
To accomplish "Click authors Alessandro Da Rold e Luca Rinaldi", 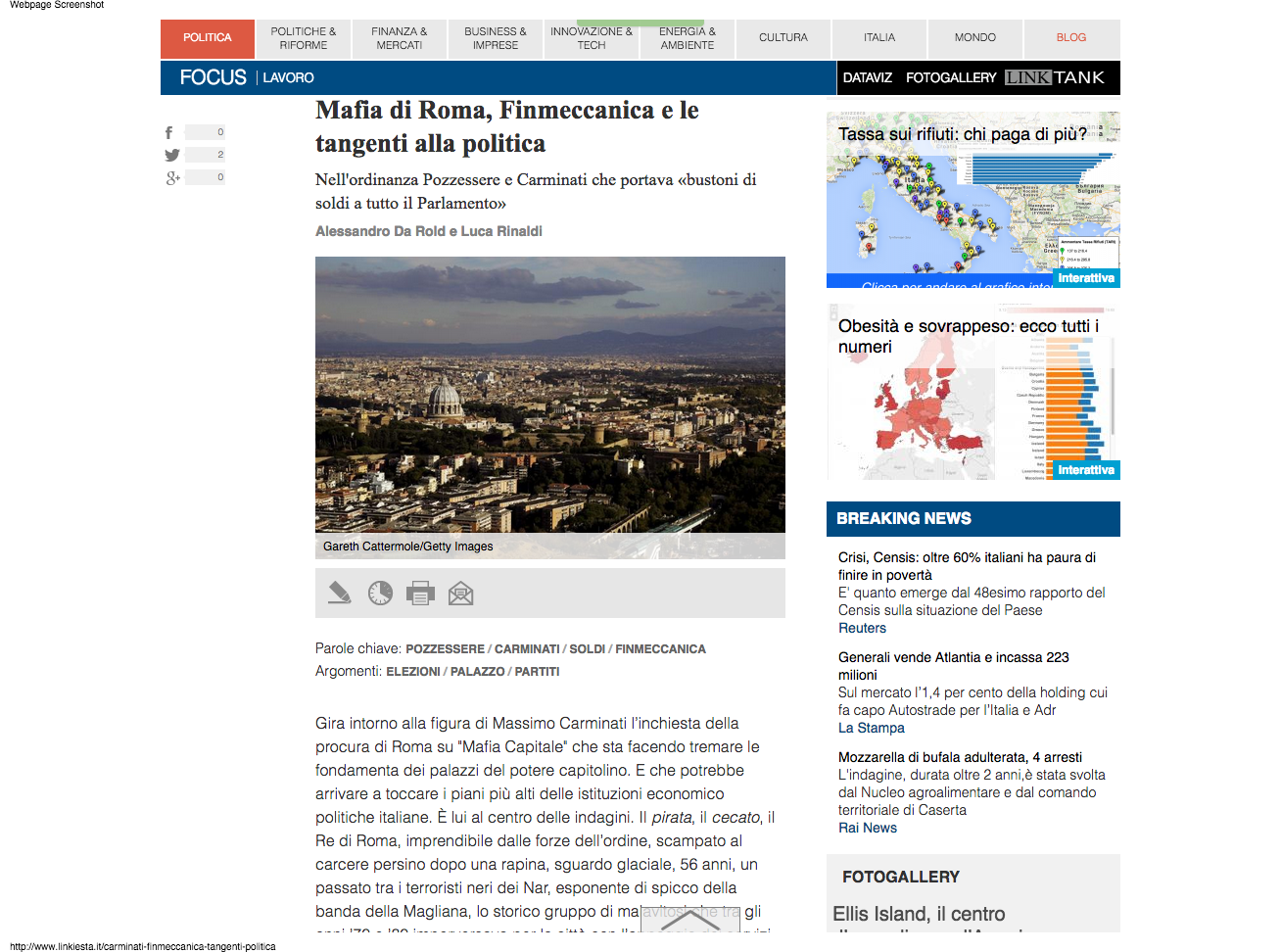I will coord(429,231).
